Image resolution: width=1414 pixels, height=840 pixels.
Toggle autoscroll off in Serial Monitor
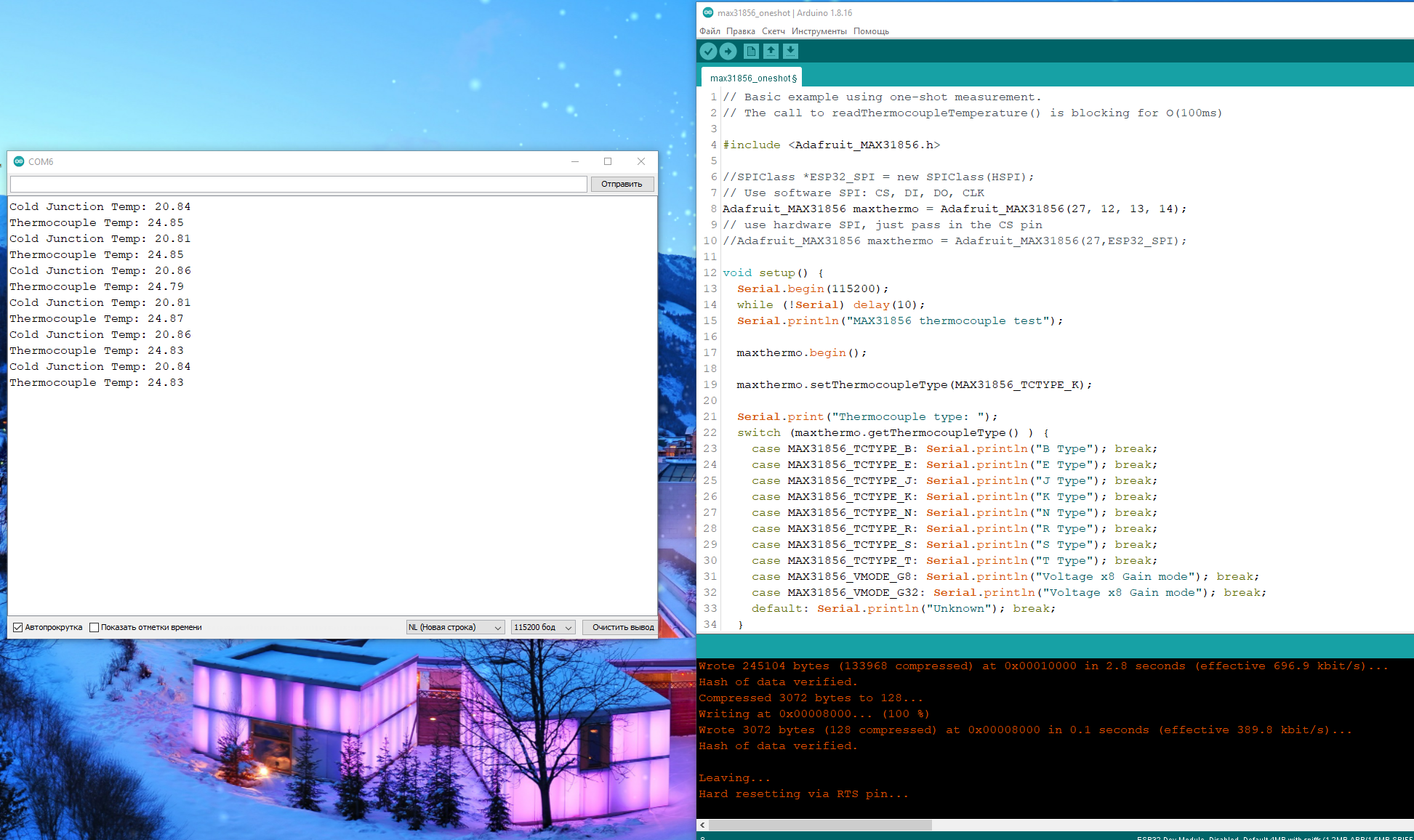[17, 627]
